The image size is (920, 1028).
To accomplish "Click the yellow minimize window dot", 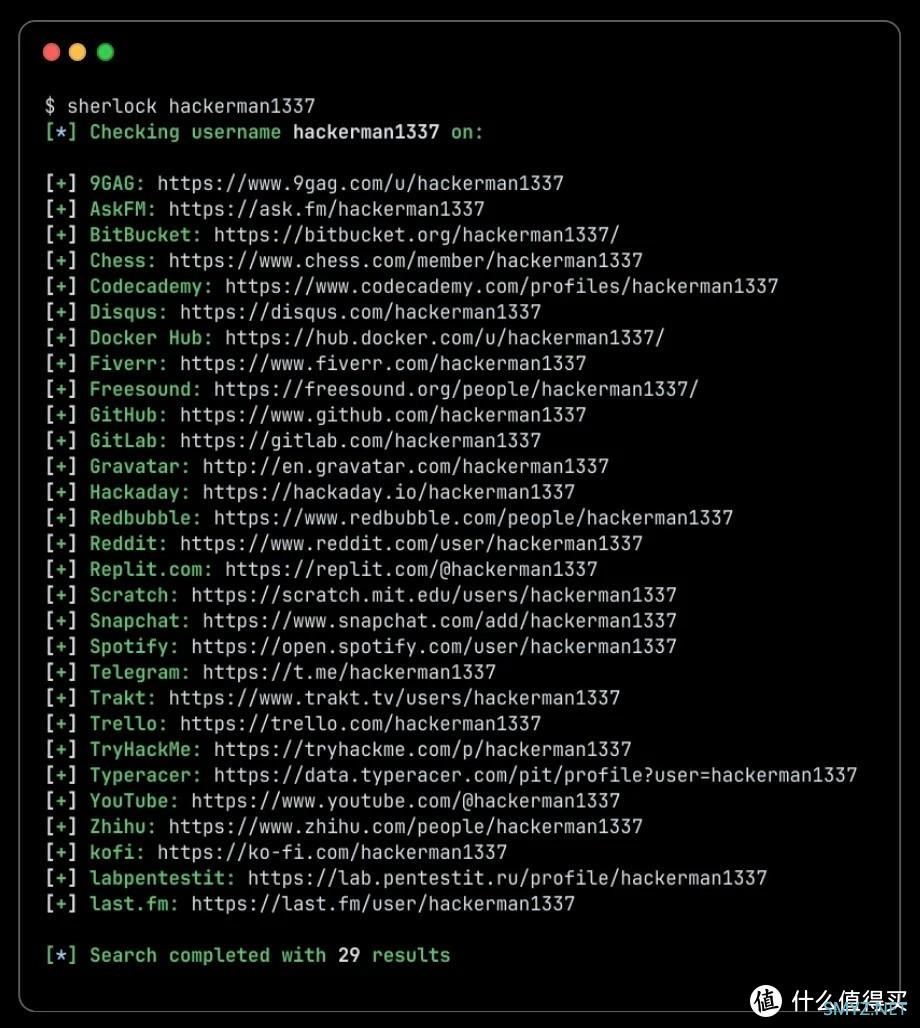I will 77,52.
